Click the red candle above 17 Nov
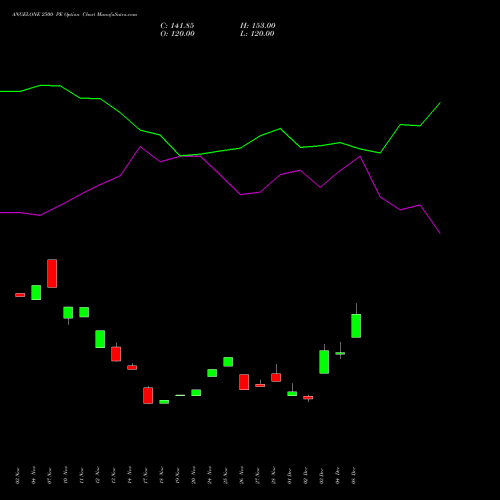Image resolution: width=500 pixels, height=500 pixels. pyautogui.click(x=148, y=395)
